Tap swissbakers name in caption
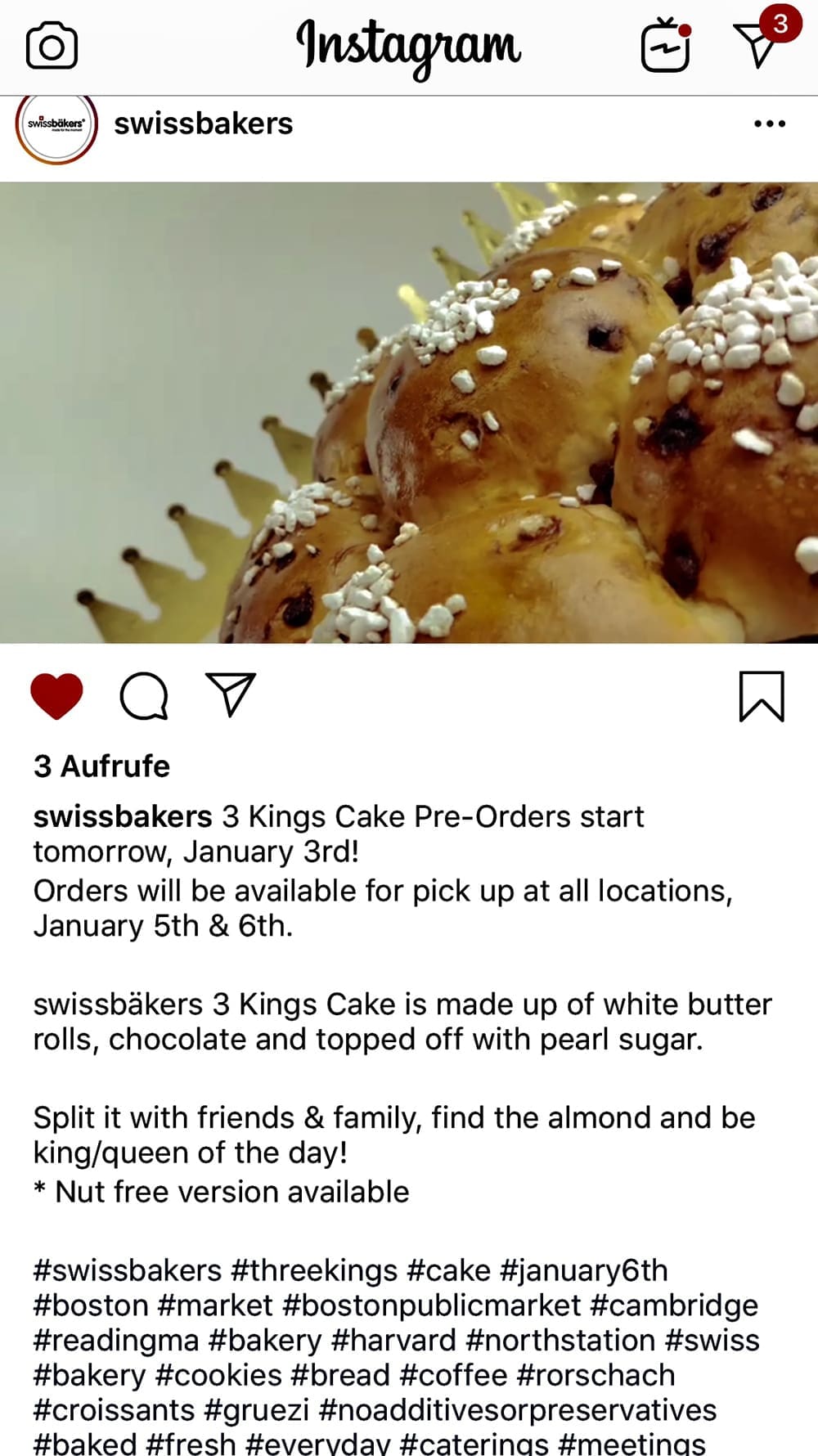The height and width of the screenshot is (1456, 818). coord(123,816)
